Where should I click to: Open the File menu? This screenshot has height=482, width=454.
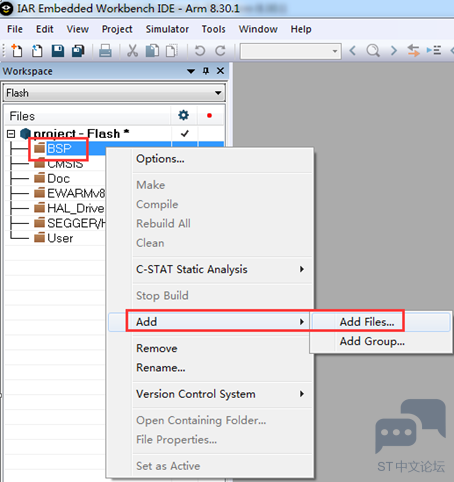click(x=15, y=29)
